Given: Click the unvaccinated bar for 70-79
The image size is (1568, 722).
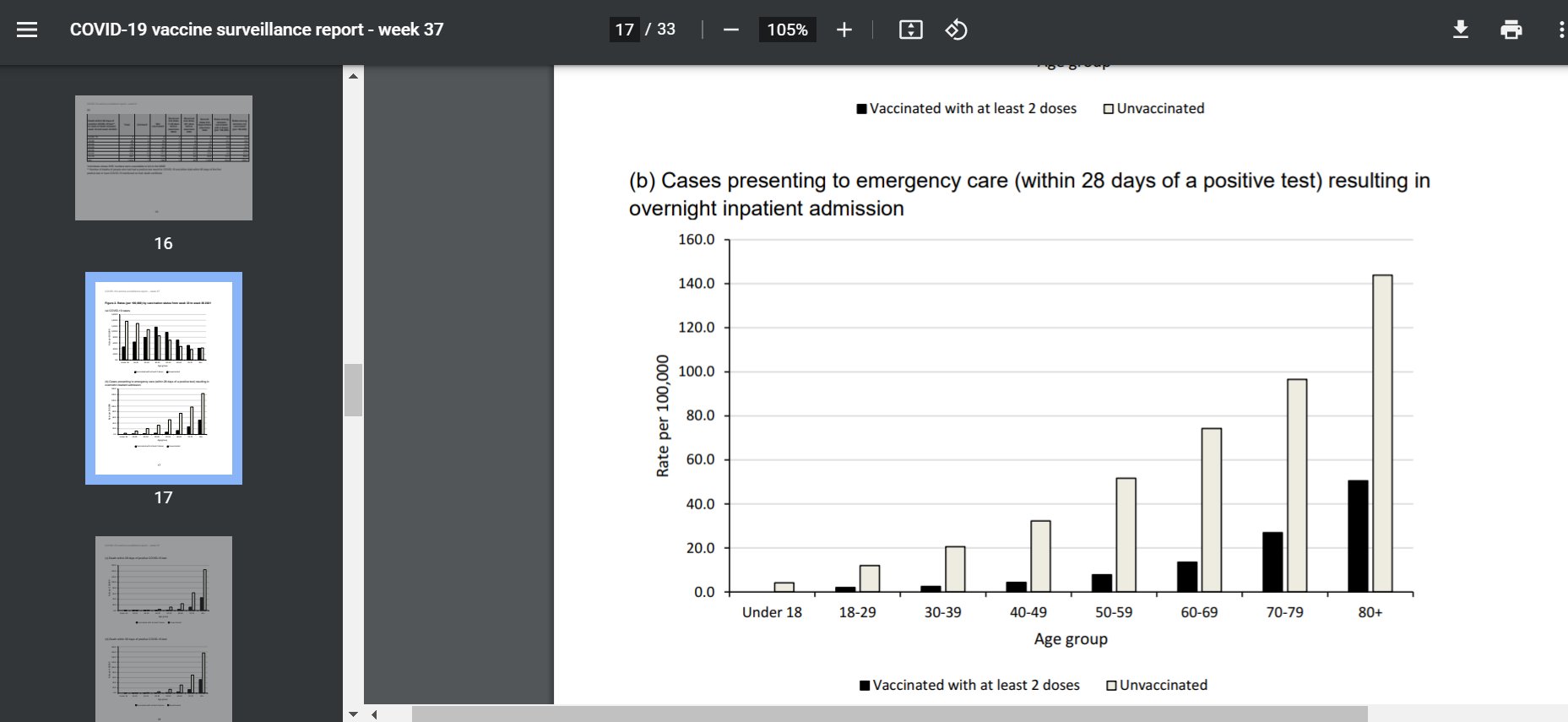Looking at the screenshot, I should tap(1297, 486).
